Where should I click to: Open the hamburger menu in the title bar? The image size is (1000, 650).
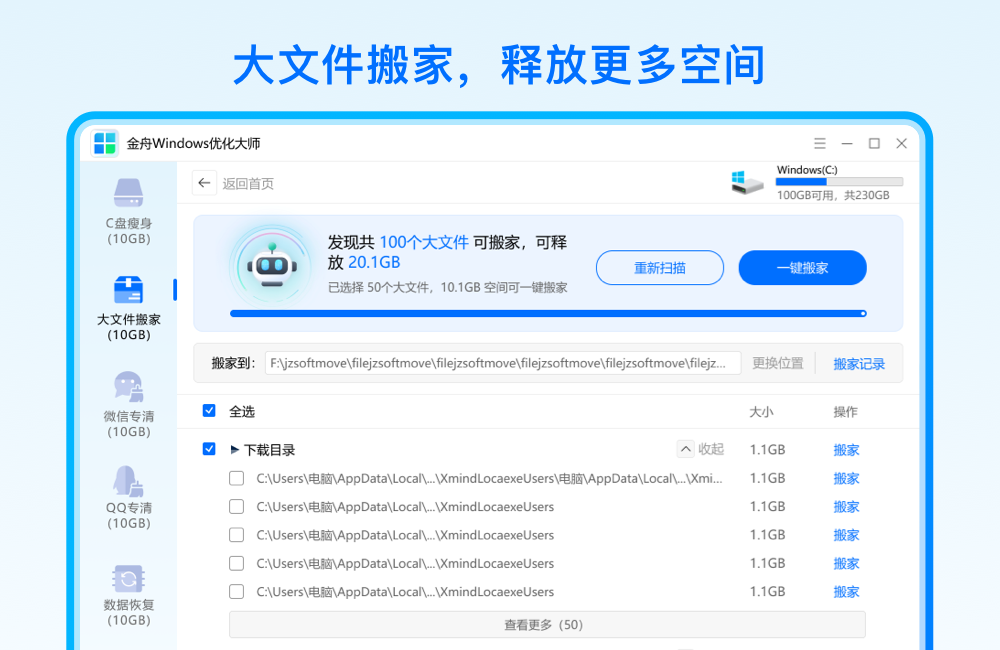(819, 143)
